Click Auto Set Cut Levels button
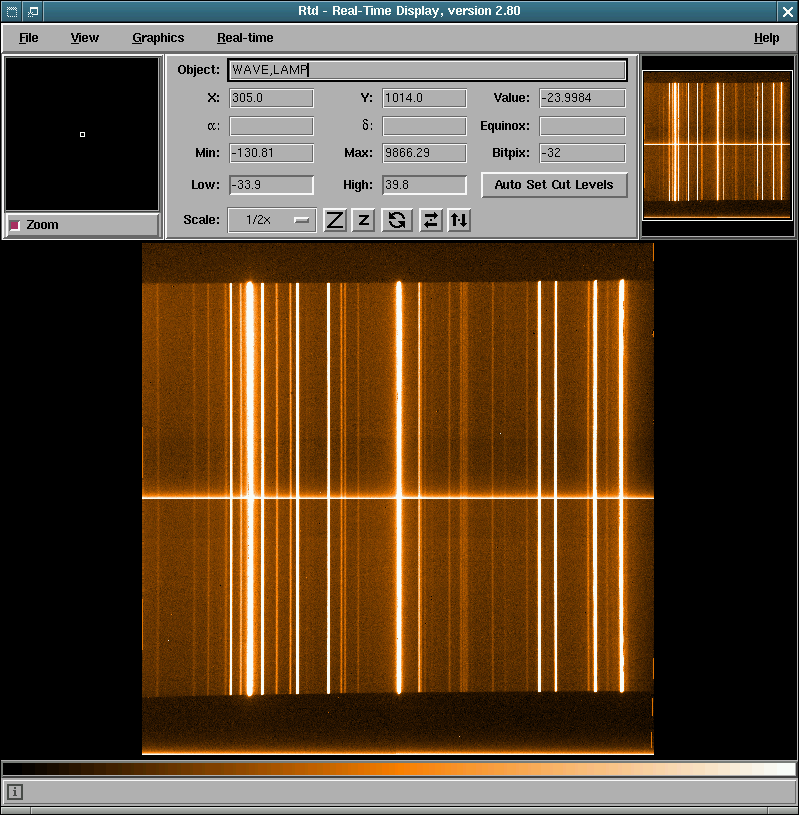Viewport: 799px width, 815px height. [554, 185]
